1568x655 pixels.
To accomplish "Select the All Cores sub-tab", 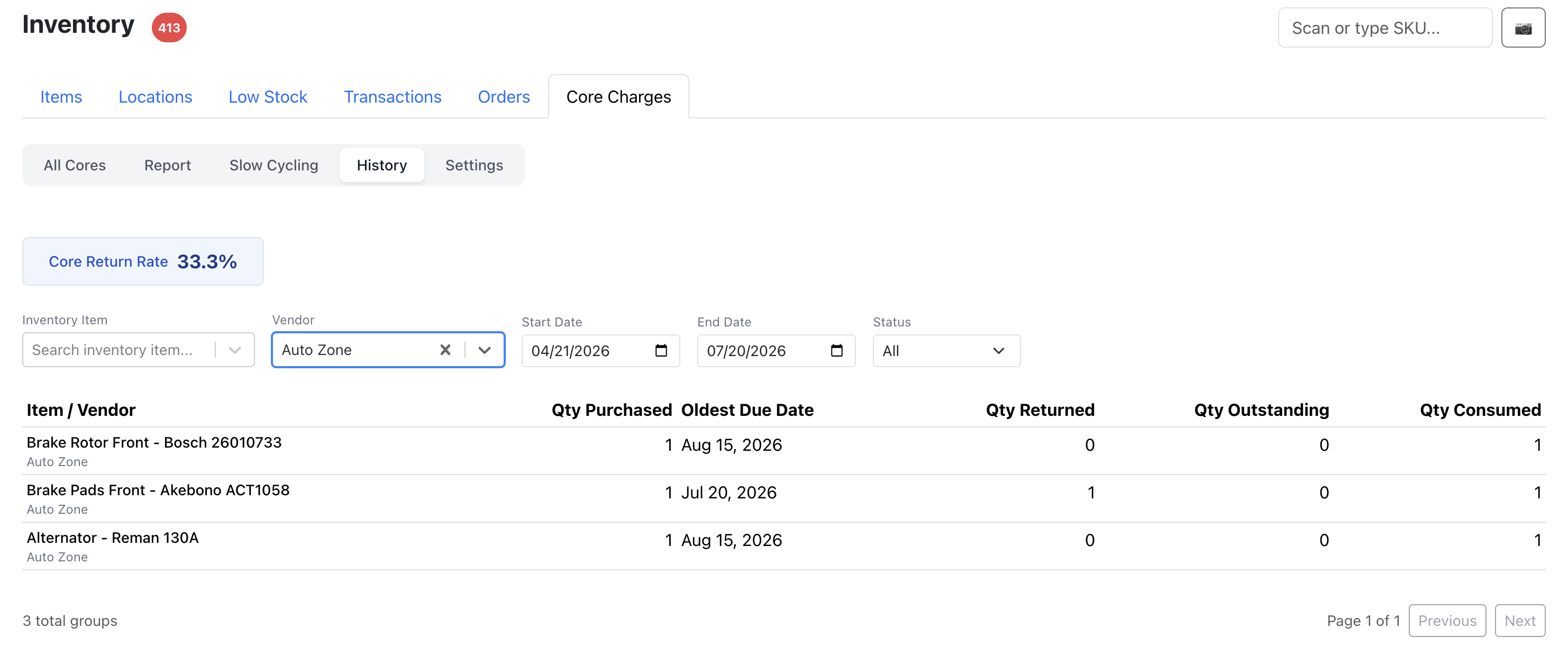I will pyautogui.click(x=75, y=165).
